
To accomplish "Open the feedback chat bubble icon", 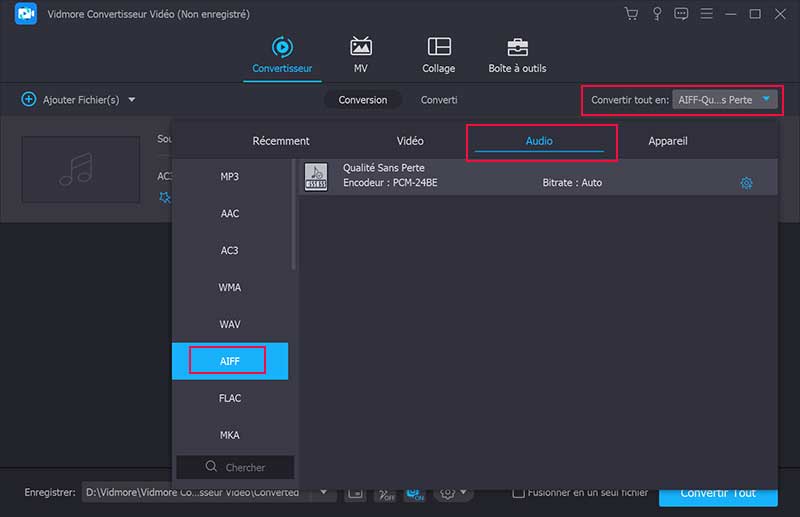I will [x=682, y=14].
